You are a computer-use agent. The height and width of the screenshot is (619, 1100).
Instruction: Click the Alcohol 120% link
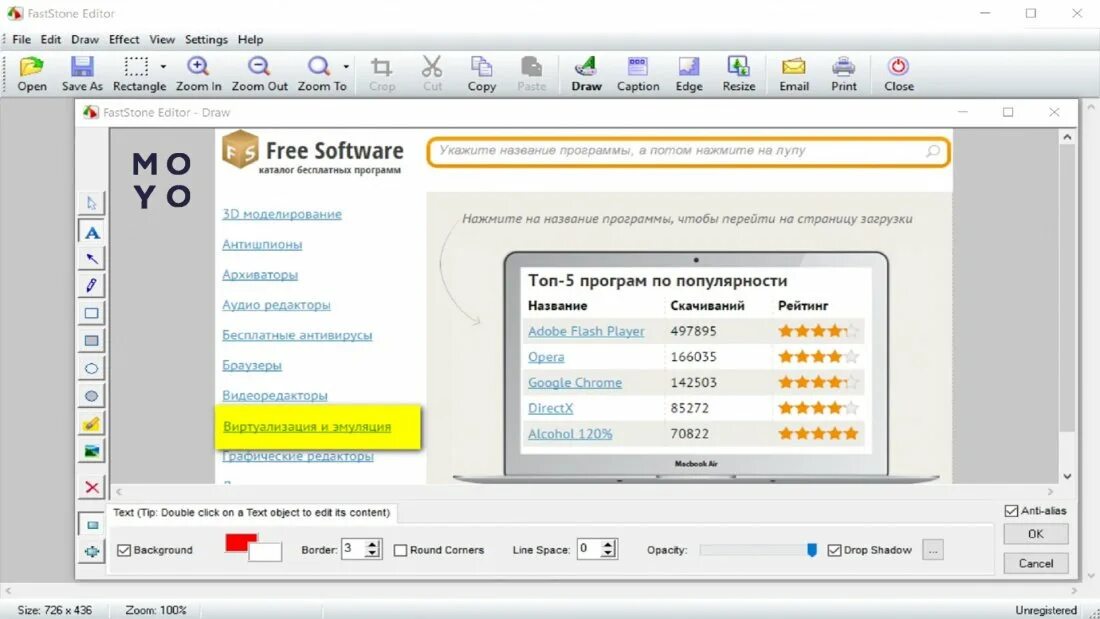coord(570,434)
